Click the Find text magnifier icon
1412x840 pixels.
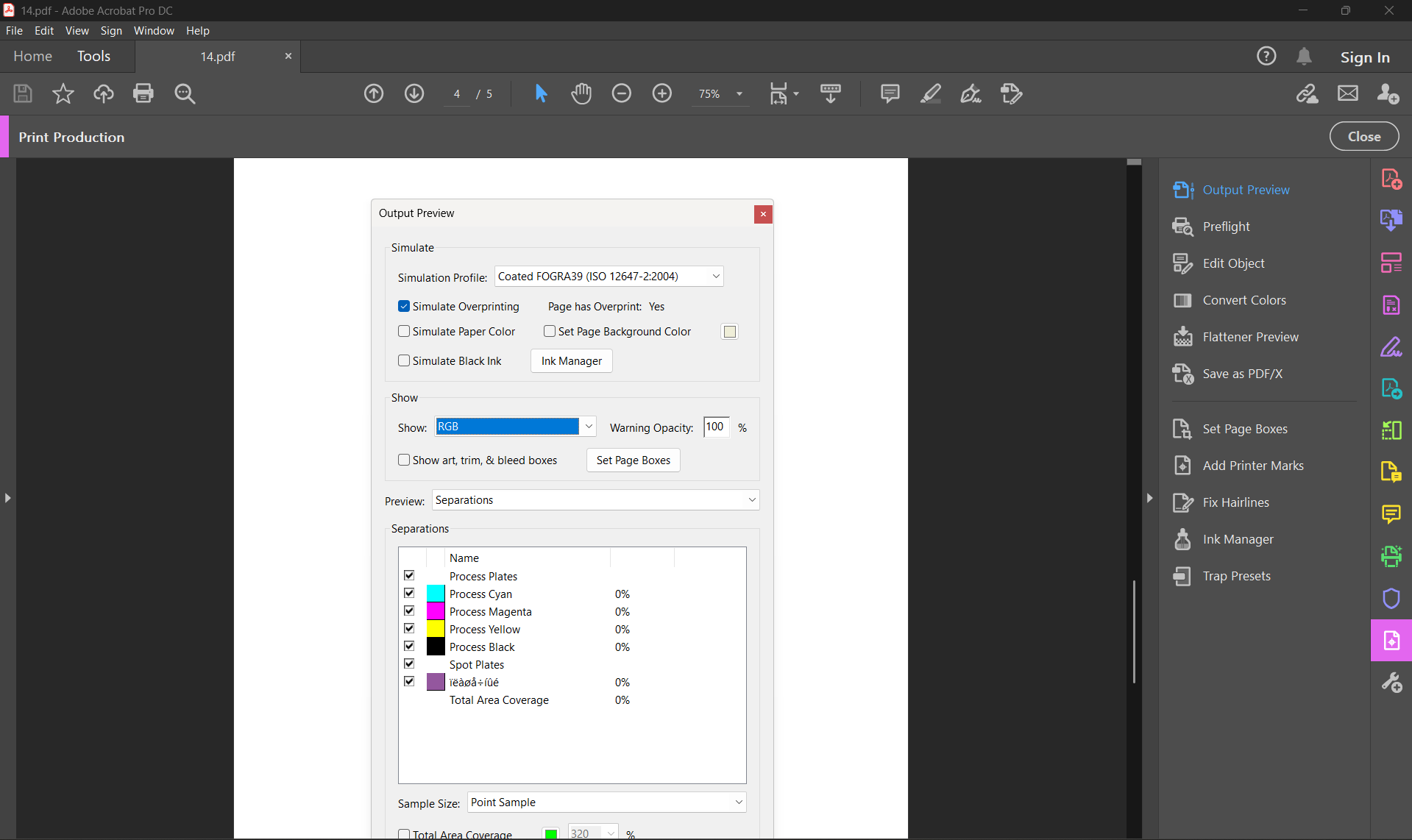click(x=185, y=93)
